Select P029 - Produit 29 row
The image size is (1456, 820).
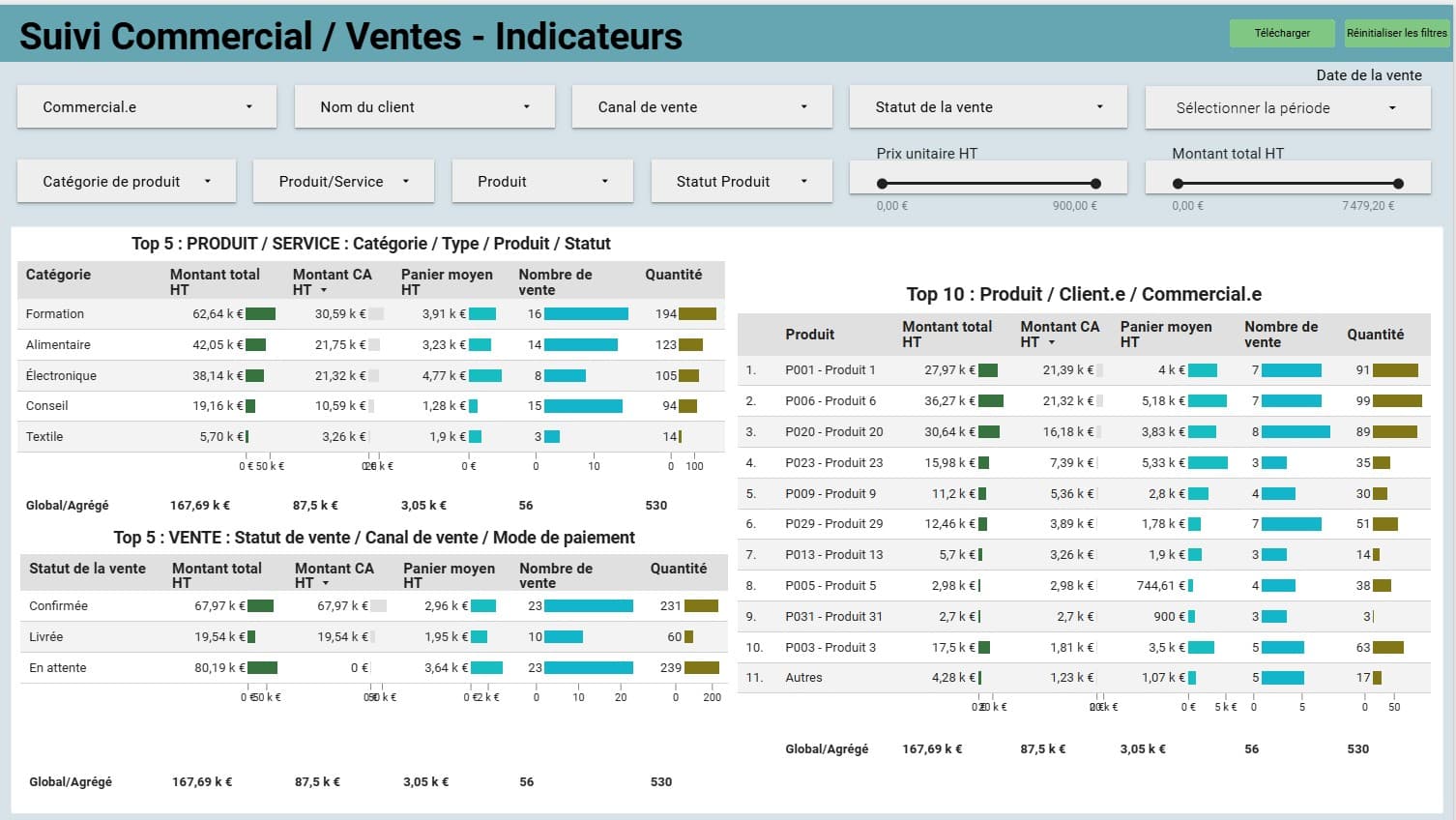[1084, 524]
